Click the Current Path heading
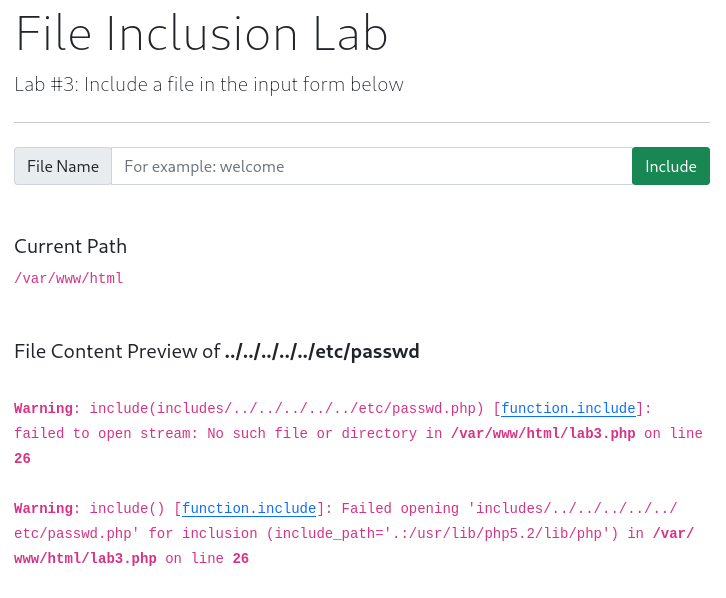 click(70, 246)
